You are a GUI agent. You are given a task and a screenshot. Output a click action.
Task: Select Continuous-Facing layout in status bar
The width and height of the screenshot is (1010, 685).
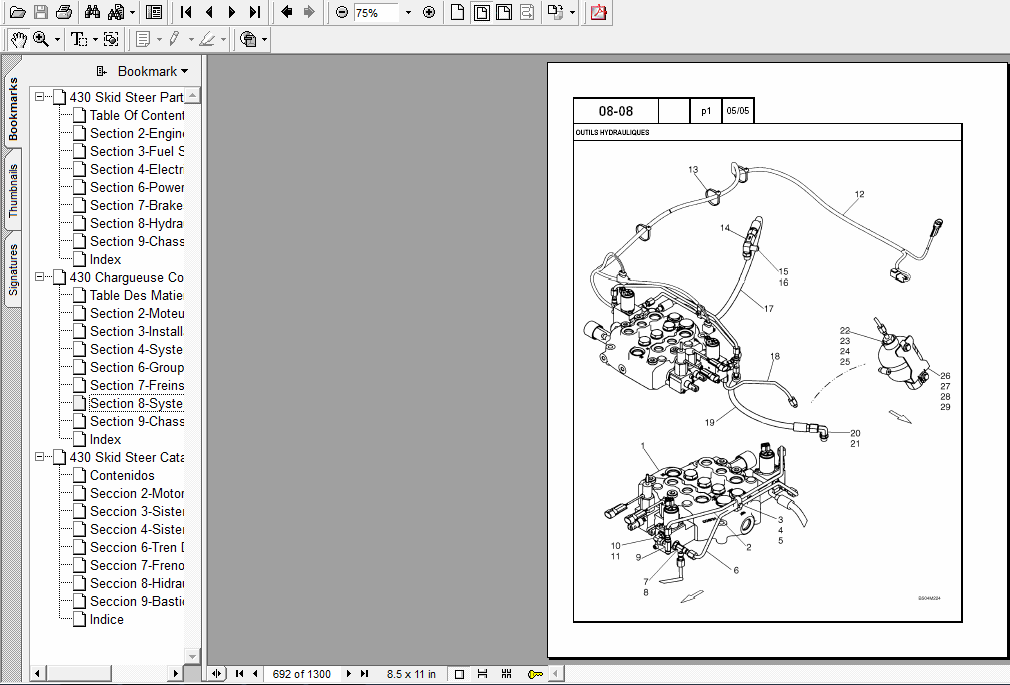pos(506,674)
